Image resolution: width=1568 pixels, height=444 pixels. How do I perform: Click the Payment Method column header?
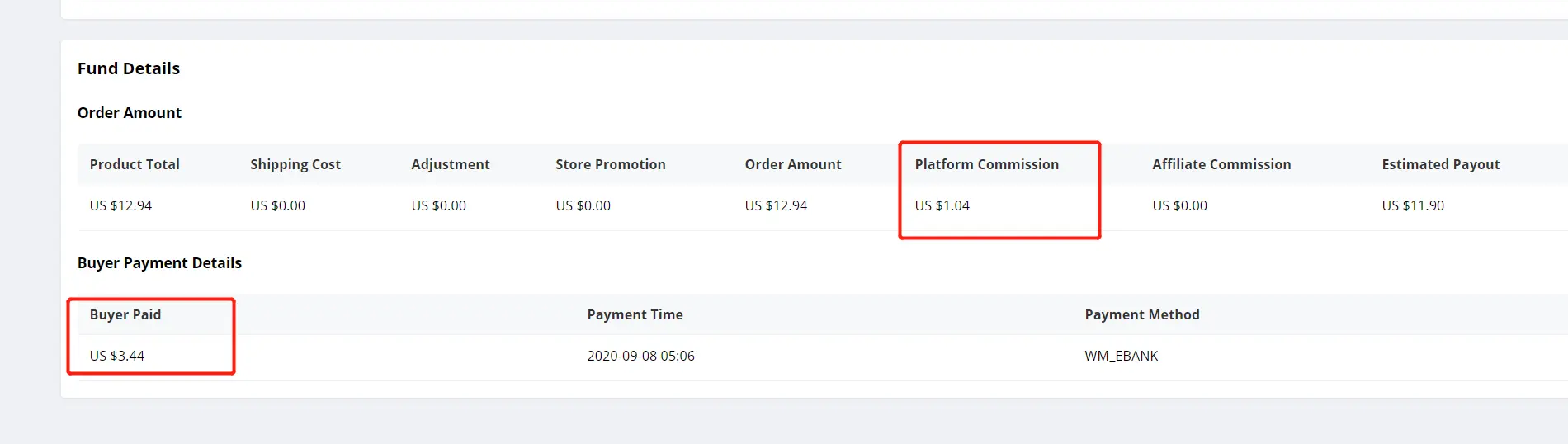[1142, 314]
